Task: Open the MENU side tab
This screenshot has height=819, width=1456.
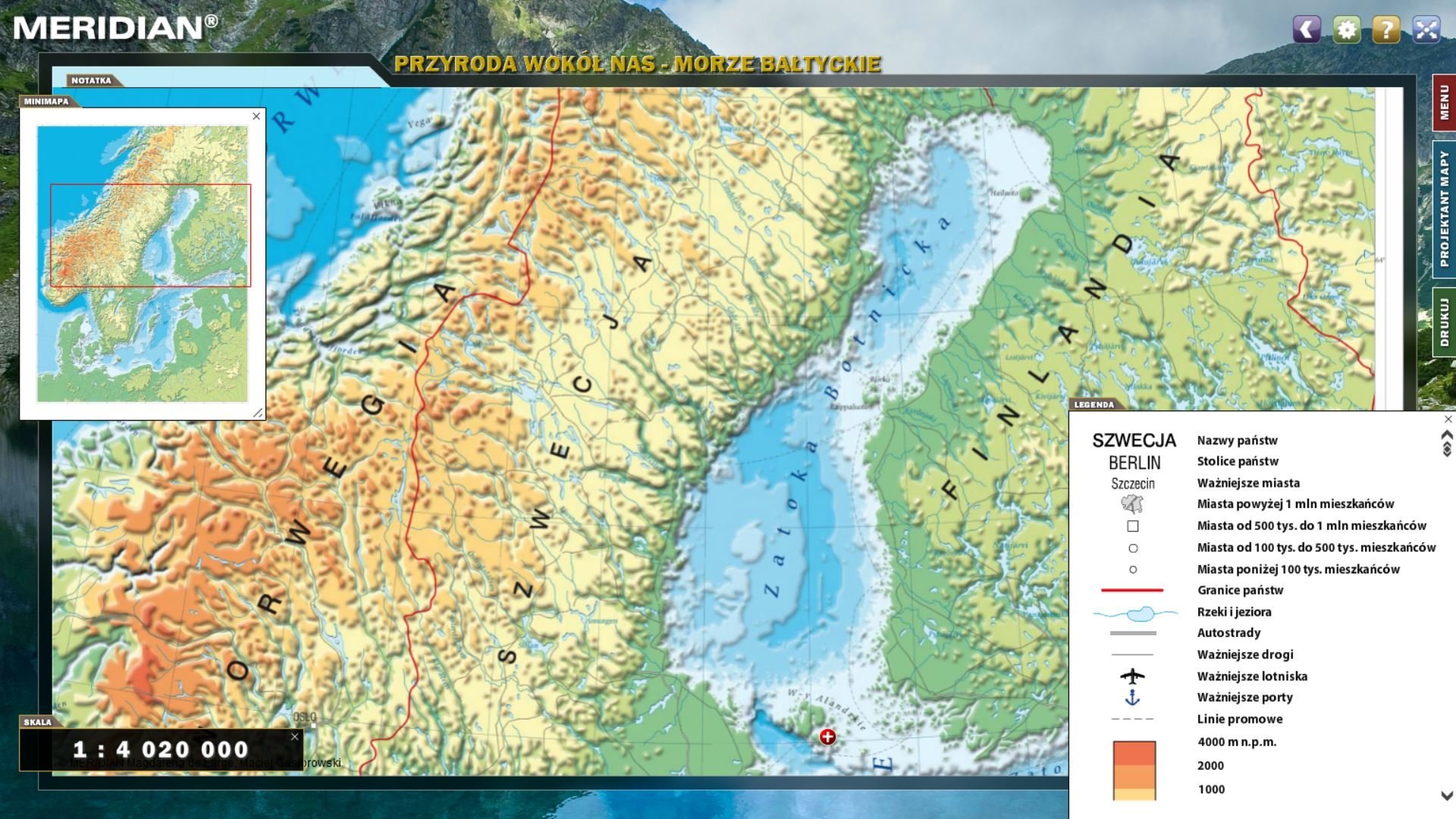Action: [1444, 102]
